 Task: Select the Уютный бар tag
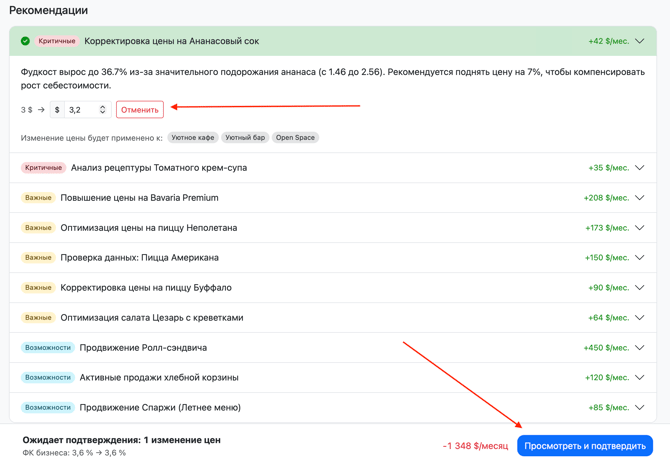pos(245,138)
